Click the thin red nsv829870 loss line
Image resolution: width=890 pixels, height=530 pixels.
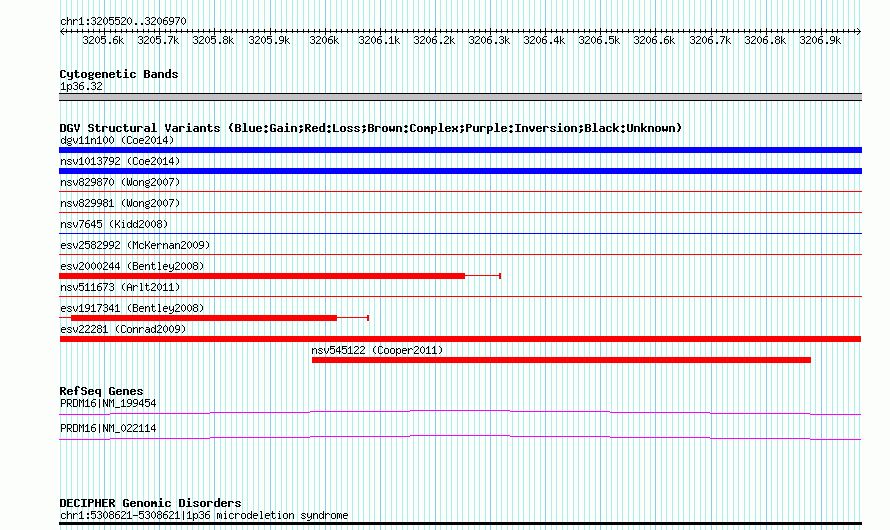(x=460, y=192)
